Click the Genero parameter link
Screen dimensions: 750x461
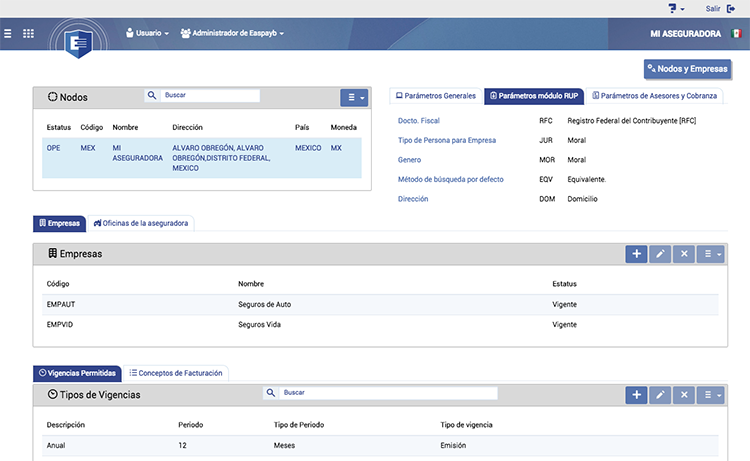409,160
